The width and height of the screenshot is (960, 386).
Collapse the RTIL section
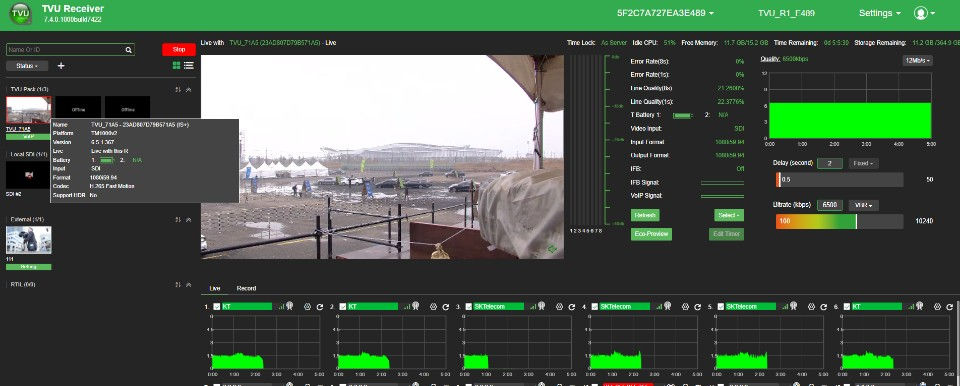coord(189,285)
